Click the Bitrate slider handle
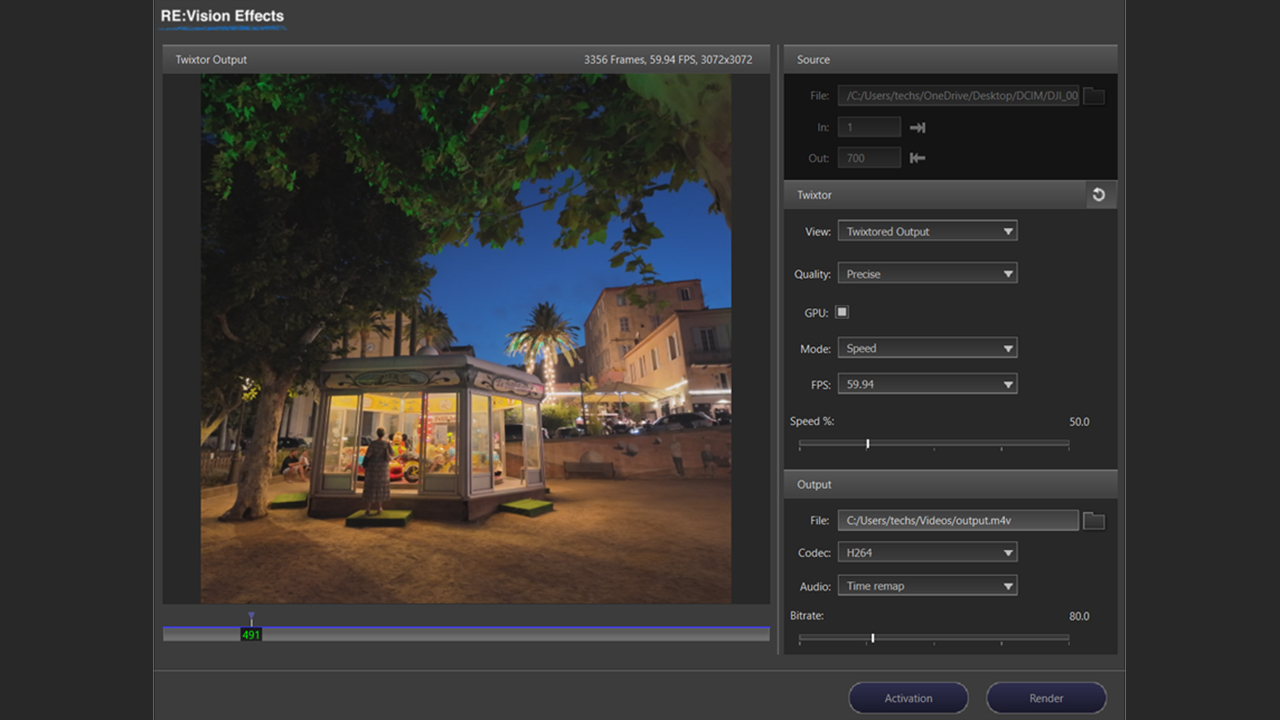 [x=873, y=637]
